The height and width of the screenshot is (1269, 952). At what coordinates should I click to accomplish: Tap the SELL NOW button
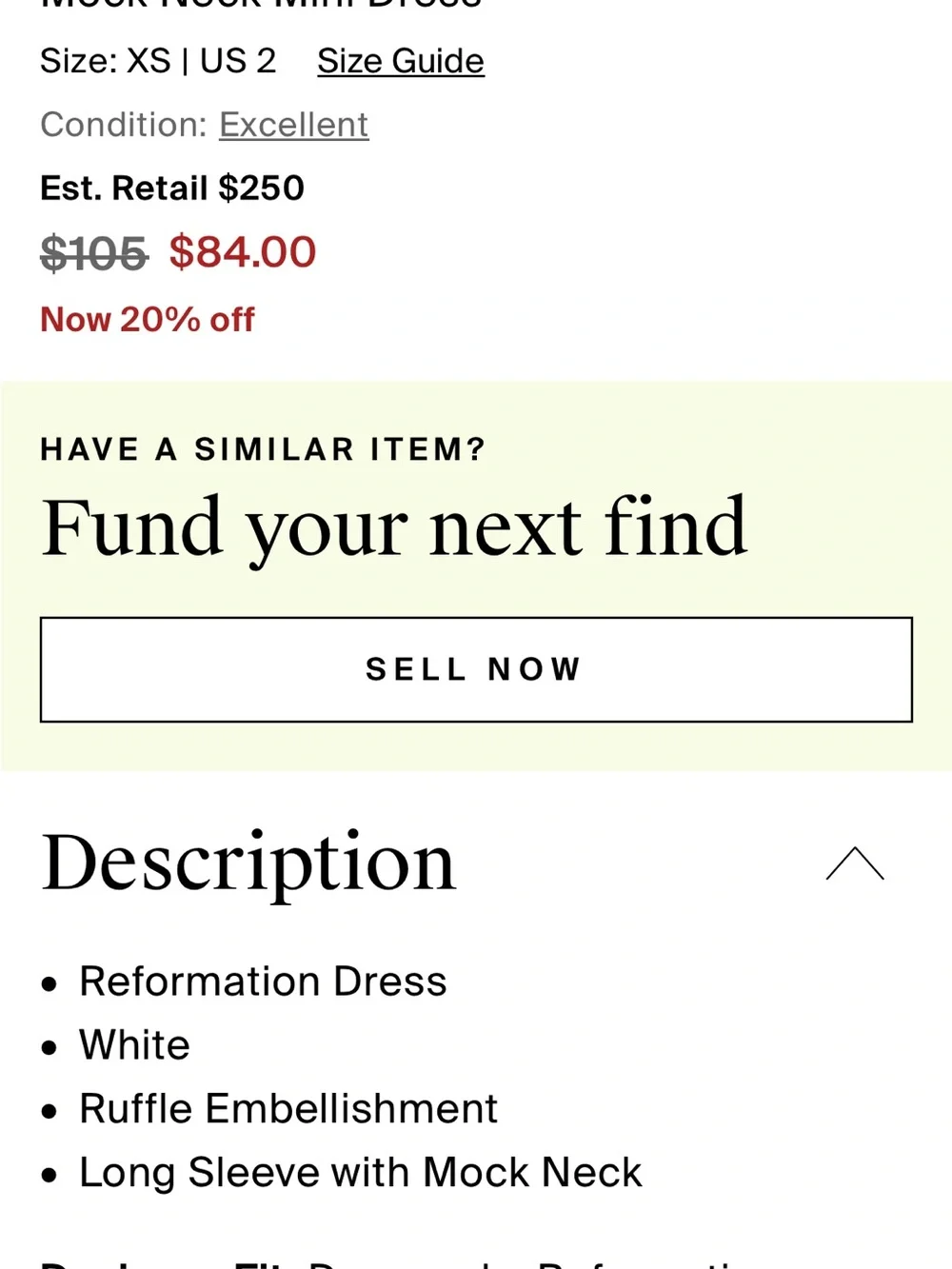[x=476, y=669]
